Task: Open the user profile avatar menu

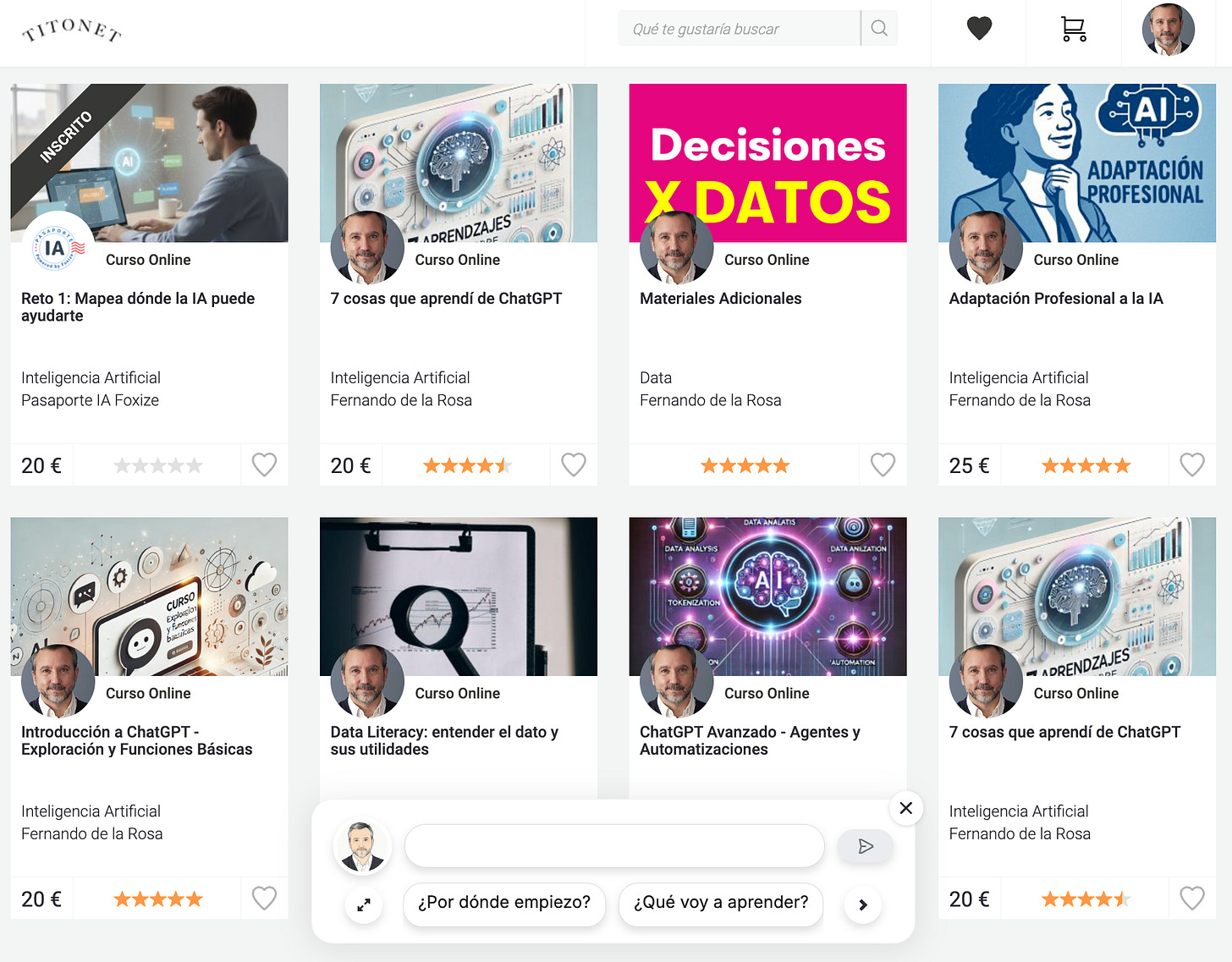Action: pos(1169,30)
